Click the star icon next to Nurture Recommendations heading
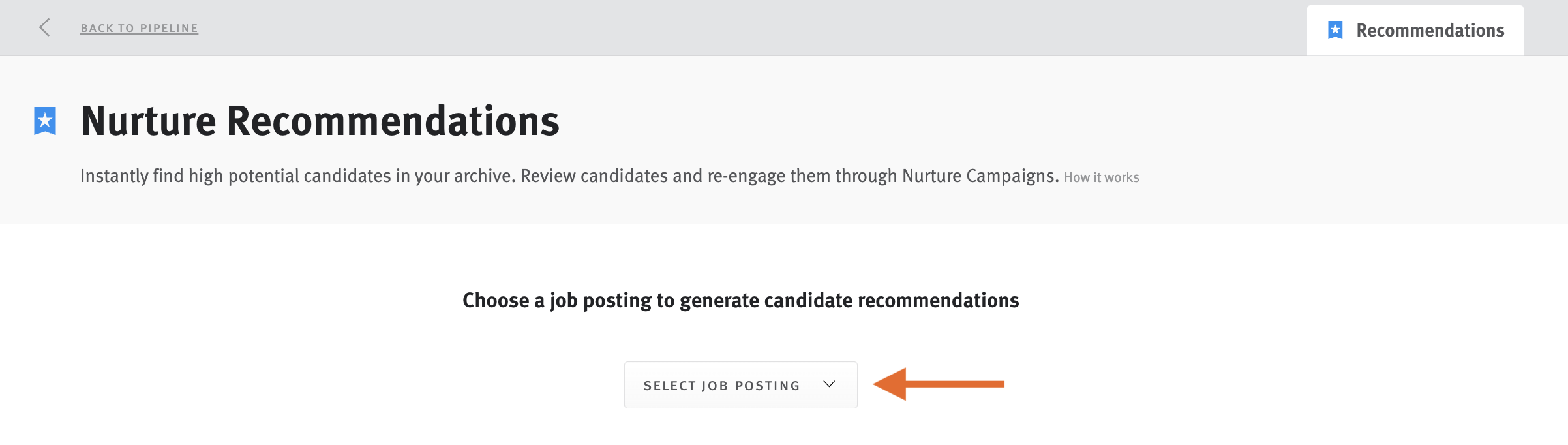The height and width of the screenshot is (445, 1568). pos(44,121)
